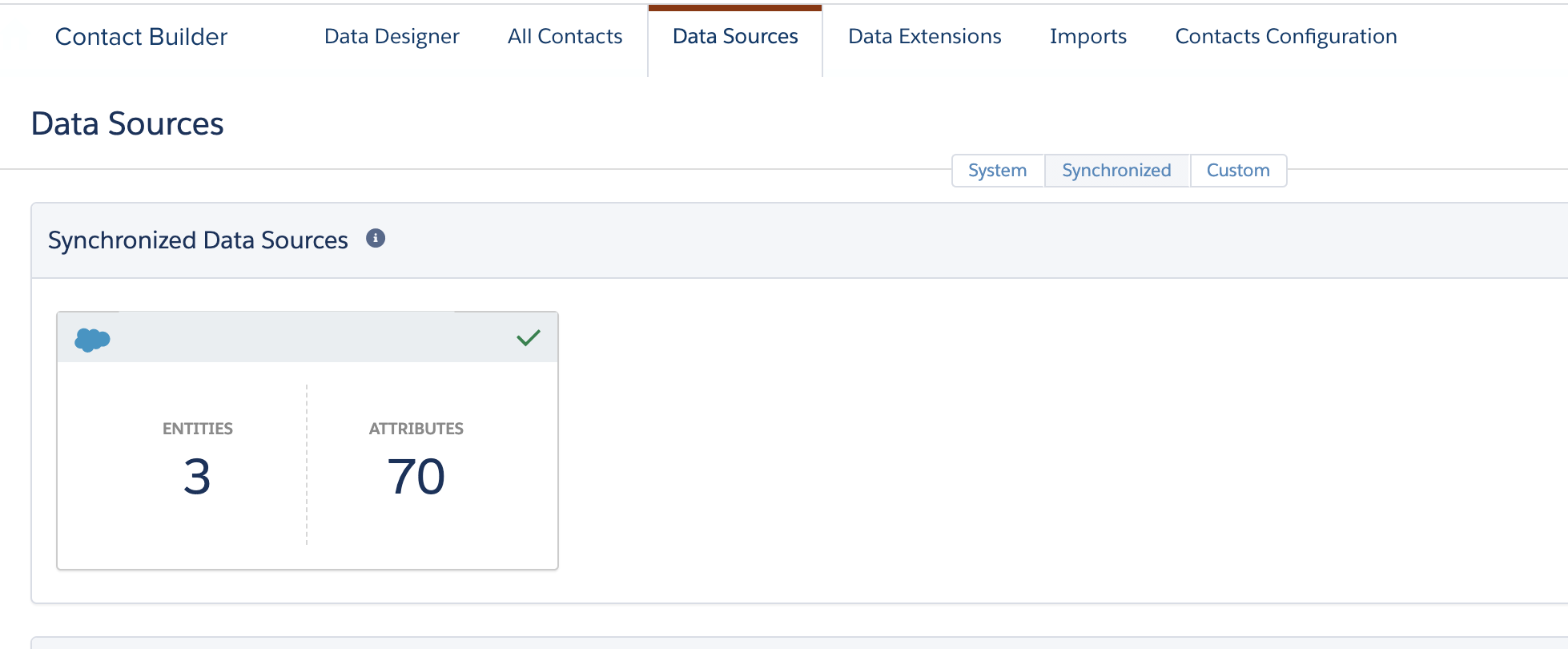
Task: Click the ENTITIES label on the card
Action: pyautogui.click(x=197, y=429)
